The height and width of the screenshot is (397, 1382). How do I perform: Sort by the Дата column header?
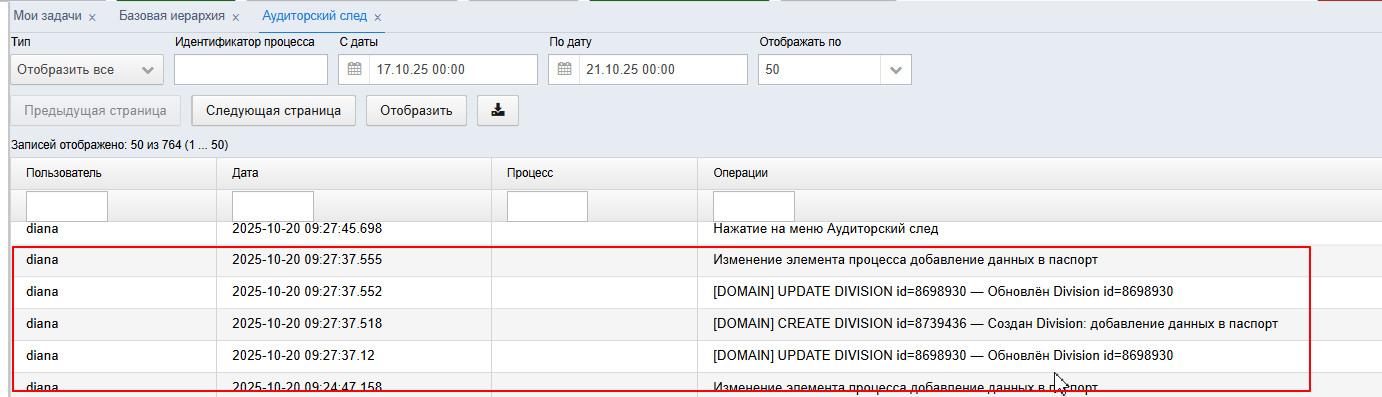click(246, 173)
